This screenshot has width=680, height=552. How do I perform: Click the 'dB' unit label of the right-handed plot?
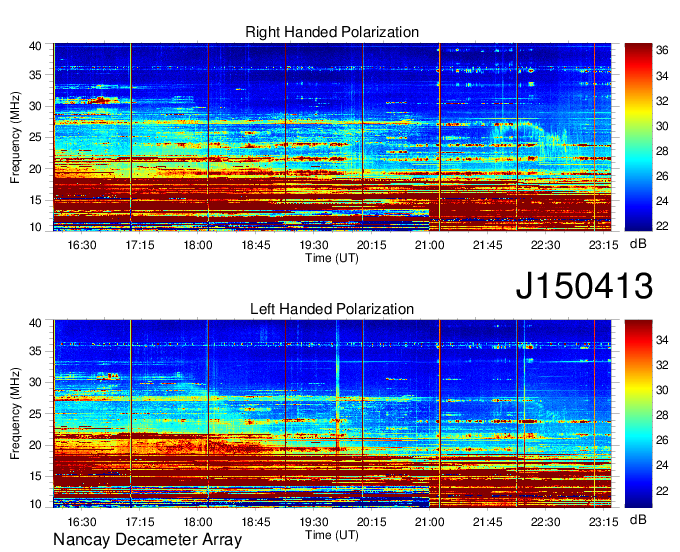[x=638, y=244]
